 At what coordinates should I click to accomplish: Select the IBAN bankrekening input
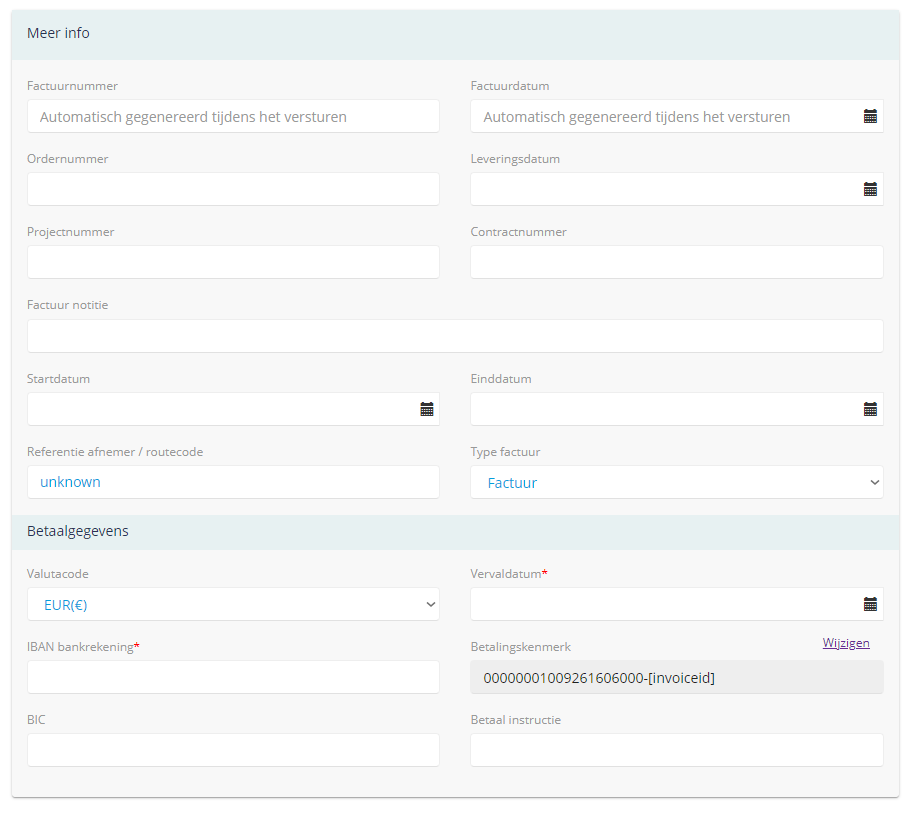[x=233, y=677]
